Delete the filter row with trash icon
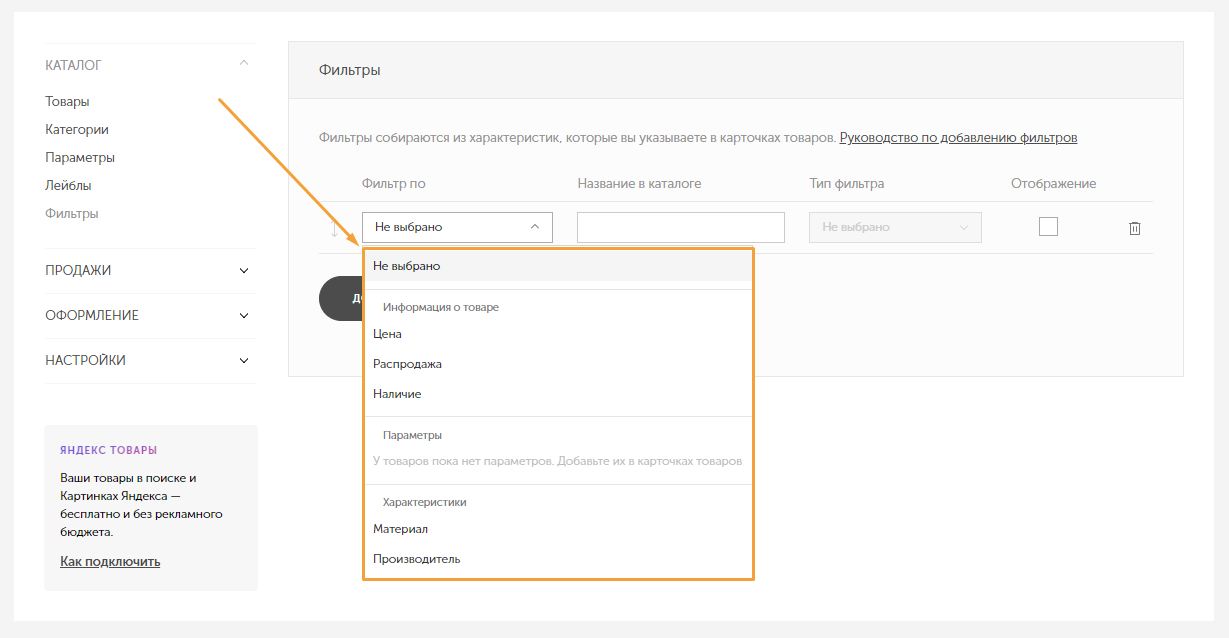 [1134, 228]
